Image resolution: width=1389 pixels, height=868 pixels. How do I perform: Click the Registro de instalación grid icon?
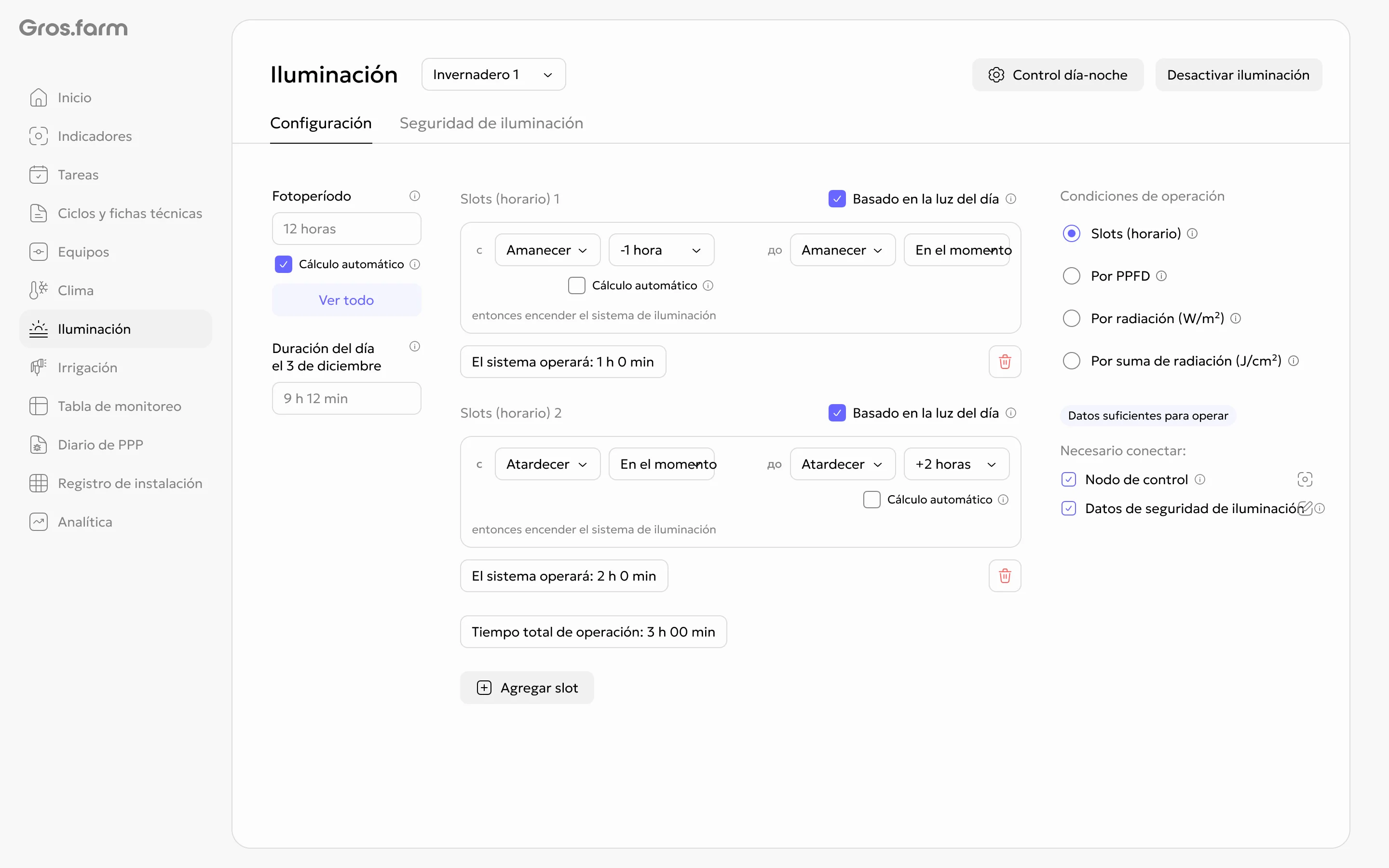(39, 483)
